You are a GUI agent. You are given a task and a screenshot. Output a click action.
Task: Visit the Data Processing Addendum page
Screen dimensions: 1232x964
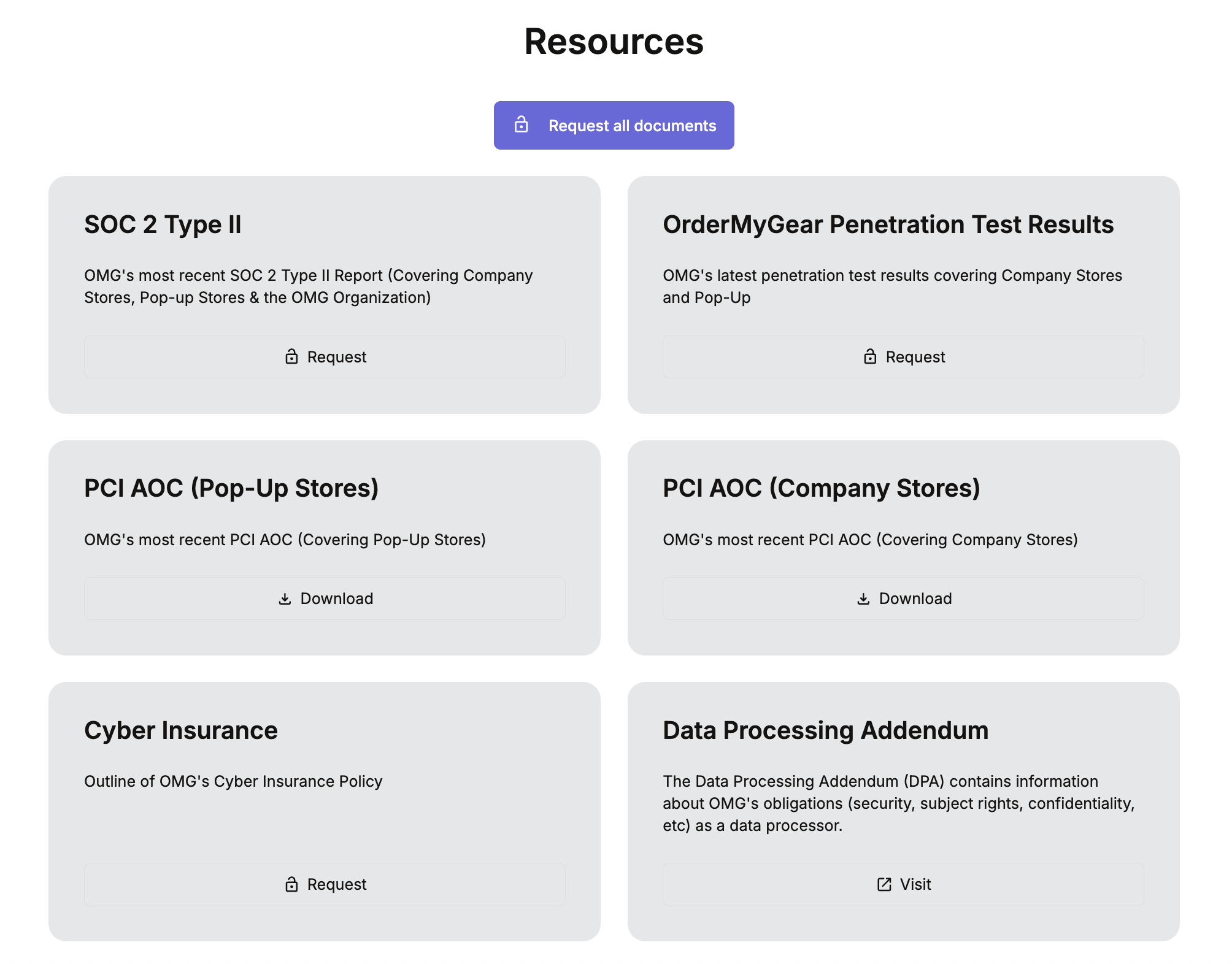pyautogui.click(x=903, y=884)
